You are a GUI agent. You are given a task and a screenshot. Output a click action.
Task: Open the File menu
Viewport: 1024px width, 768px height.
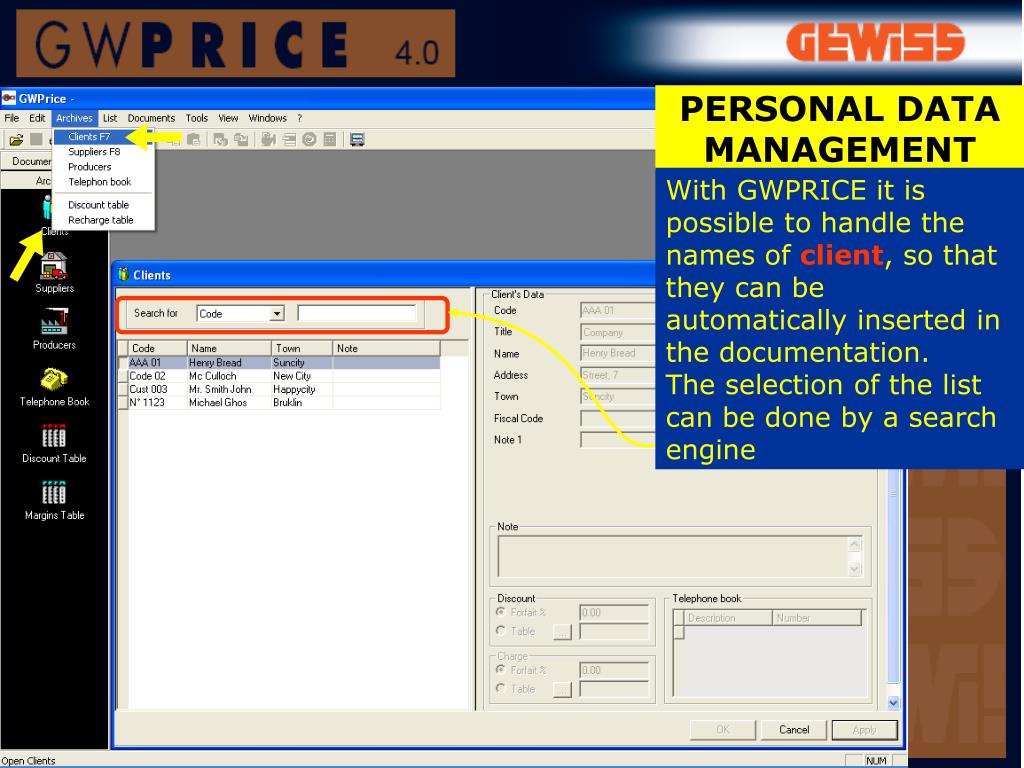[x=12, y=118]
